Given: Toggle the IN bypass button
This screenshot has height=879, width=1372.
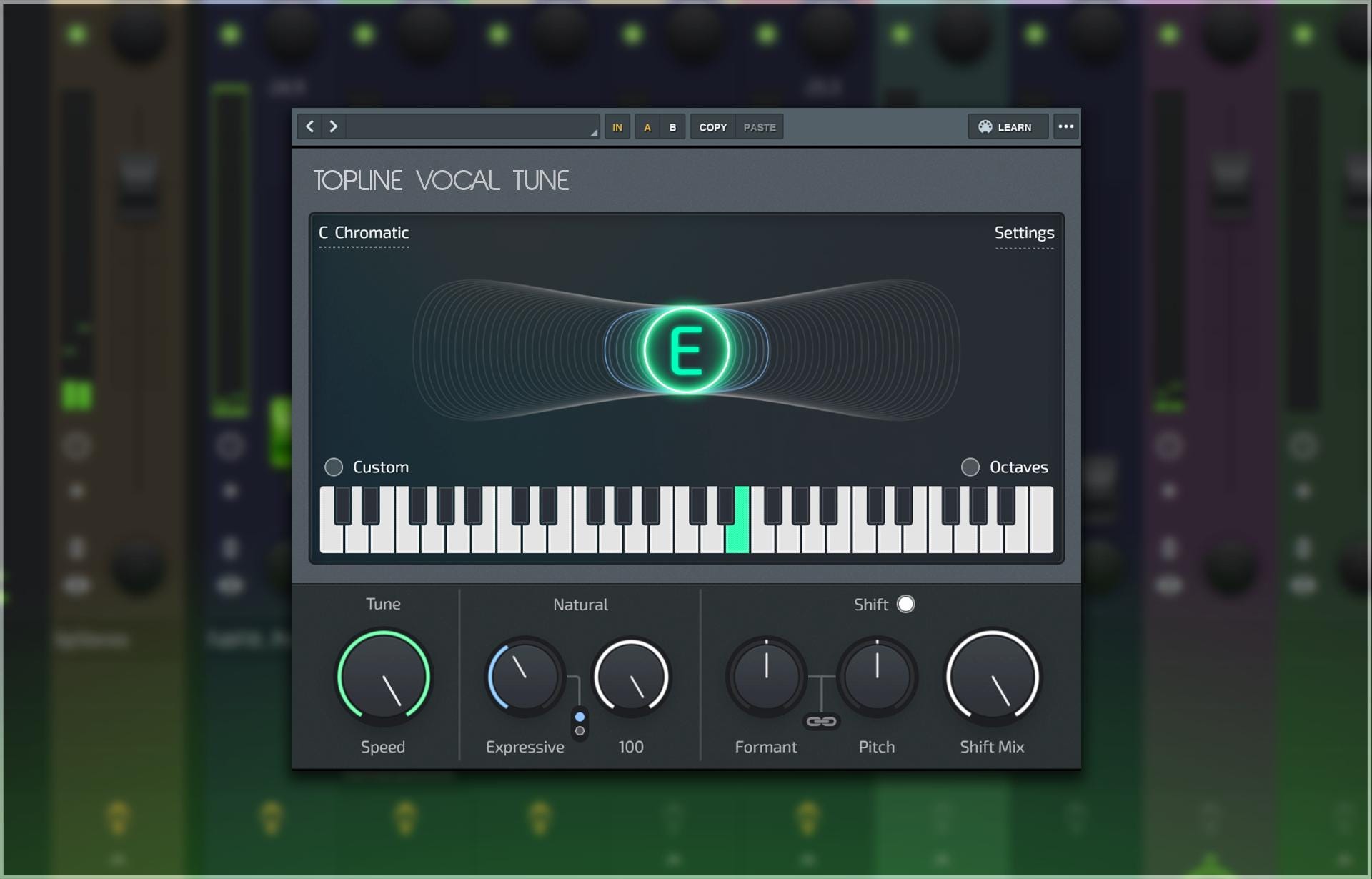Looking at the screenshot, I should [x=617, y=127].
